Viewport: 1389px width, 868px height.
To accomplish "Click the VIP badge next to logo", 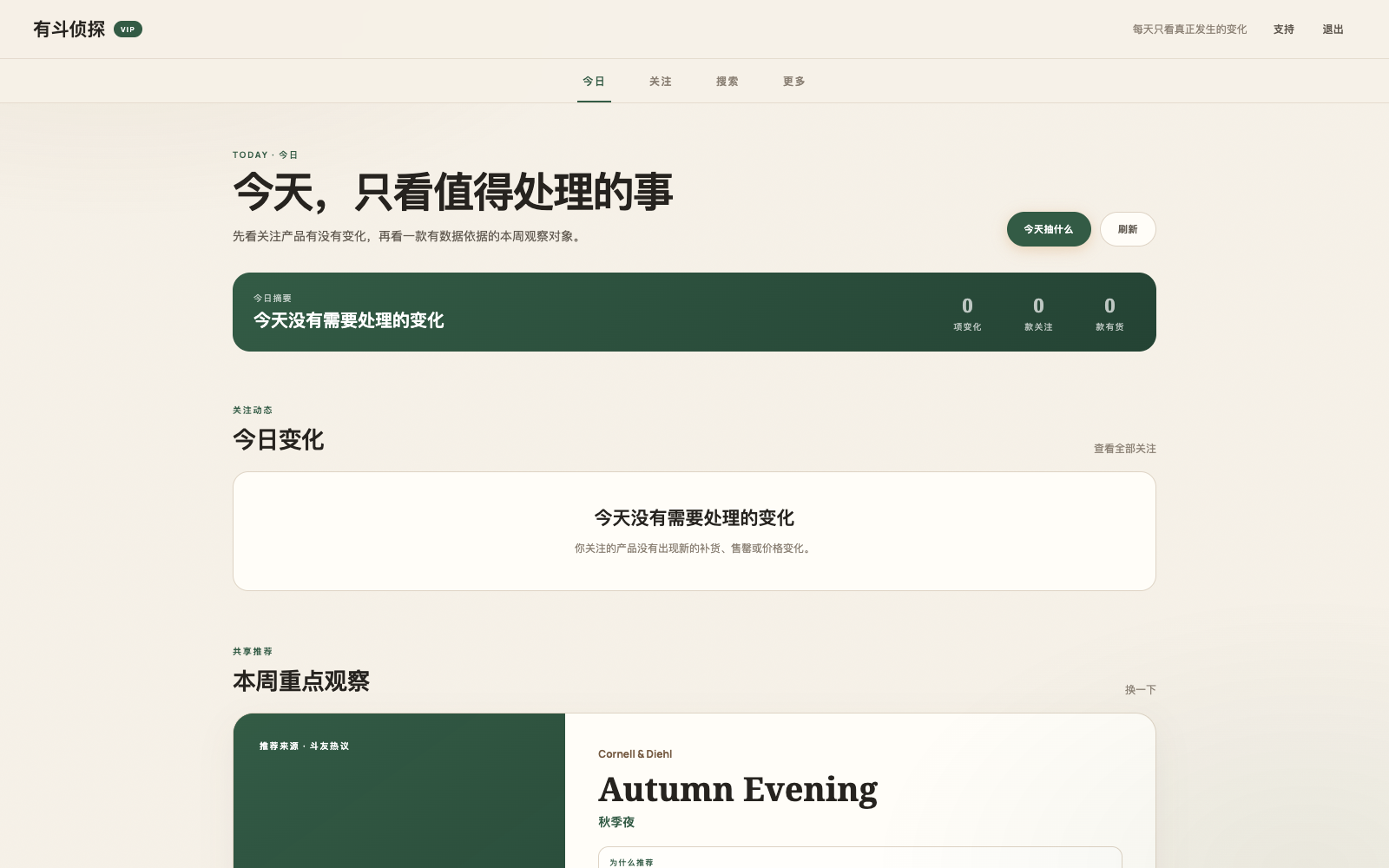I will pos(128,30).
